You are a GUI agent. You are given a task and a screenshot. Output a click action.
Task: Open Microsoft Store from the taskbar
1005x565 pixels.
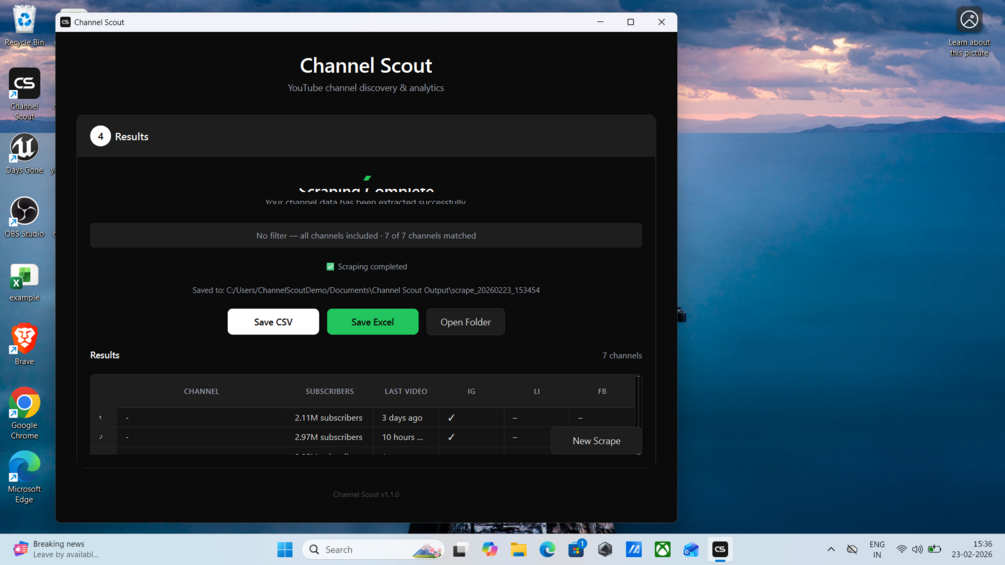click(576, 550)
